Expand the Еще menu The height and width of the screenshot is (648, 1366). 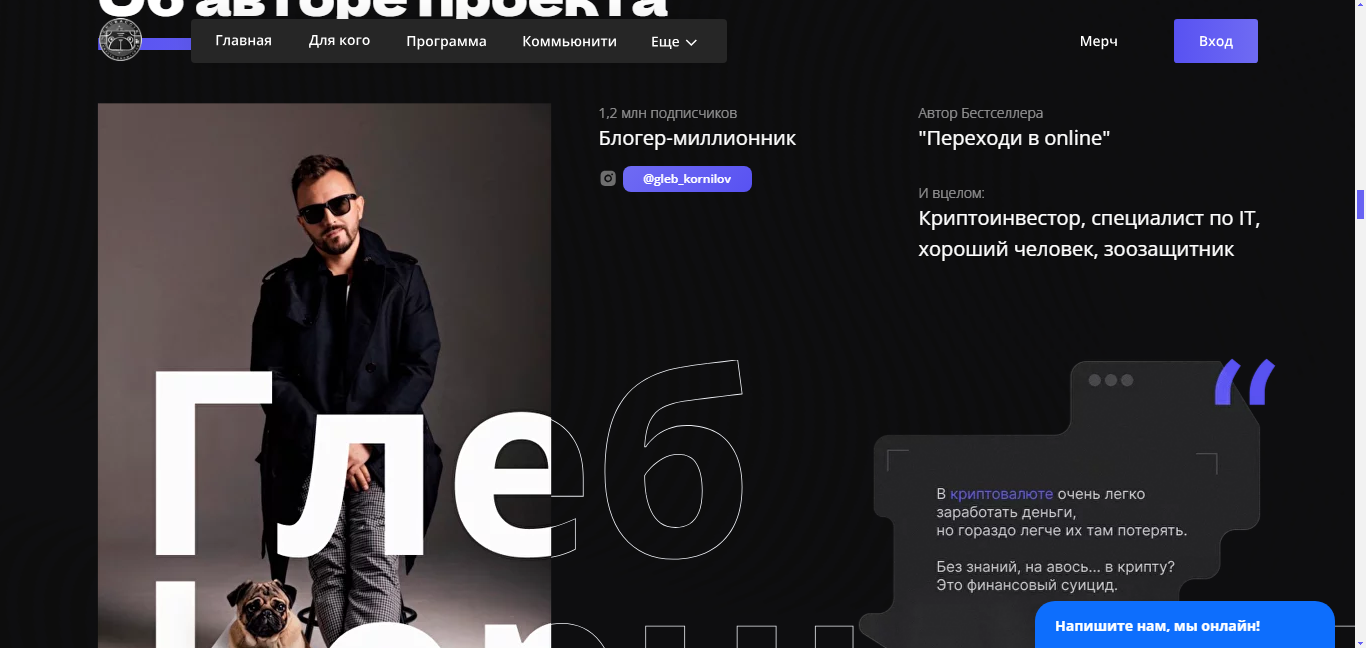point(674,42)
